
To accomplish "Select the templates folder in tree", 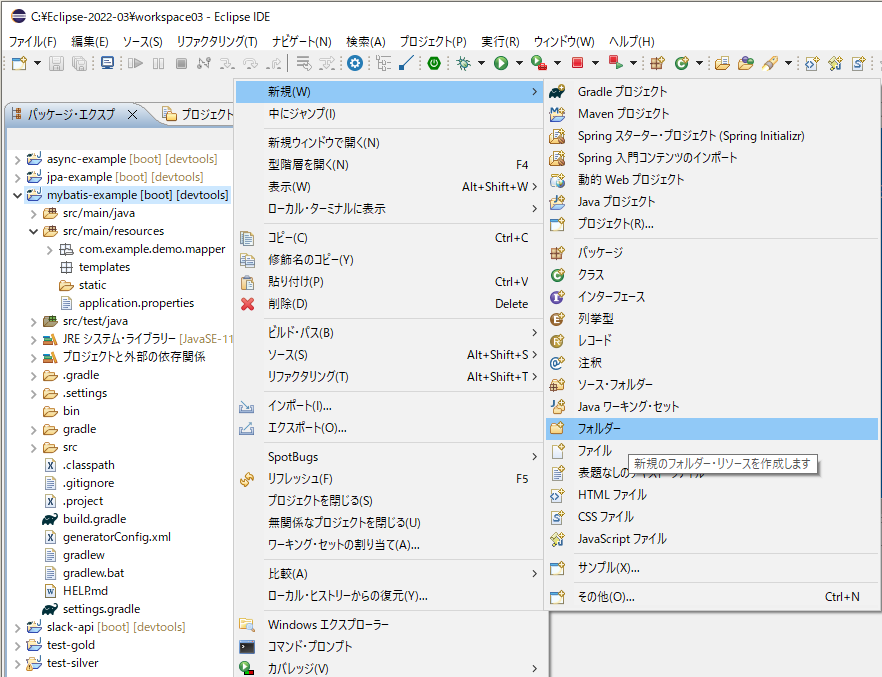I will coord(104,267).
